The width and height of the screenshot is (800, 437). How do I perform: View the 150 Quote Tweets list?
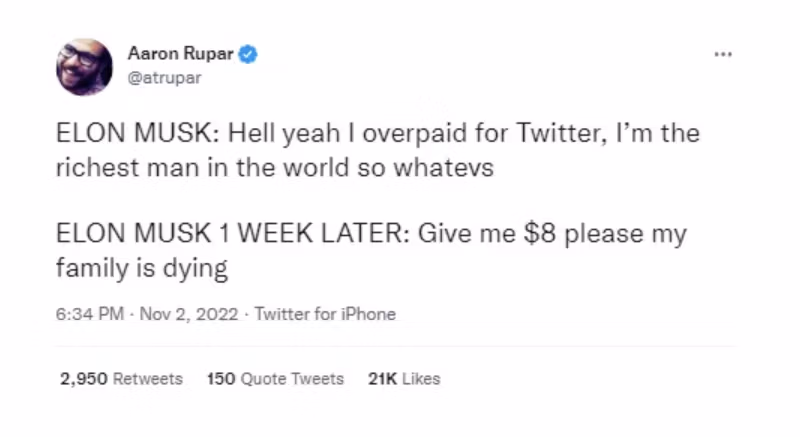pyautogui.click(x=275, y=379)
